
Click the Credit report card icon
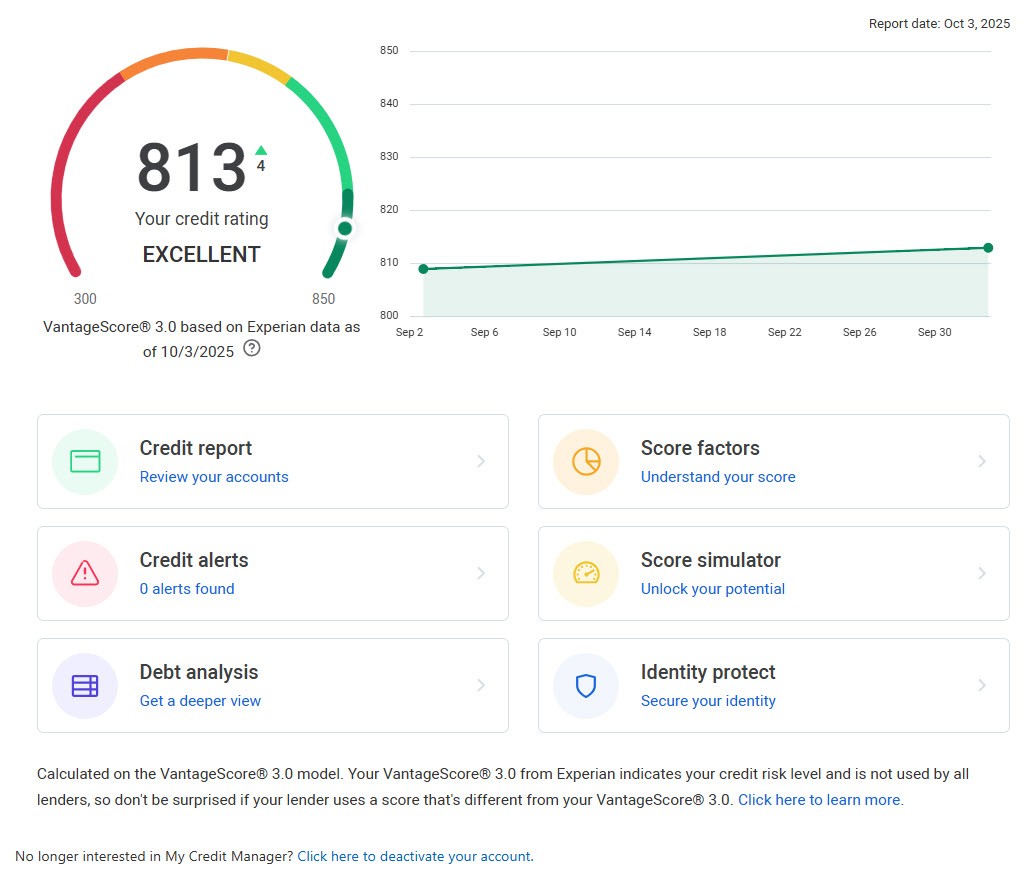85,461
